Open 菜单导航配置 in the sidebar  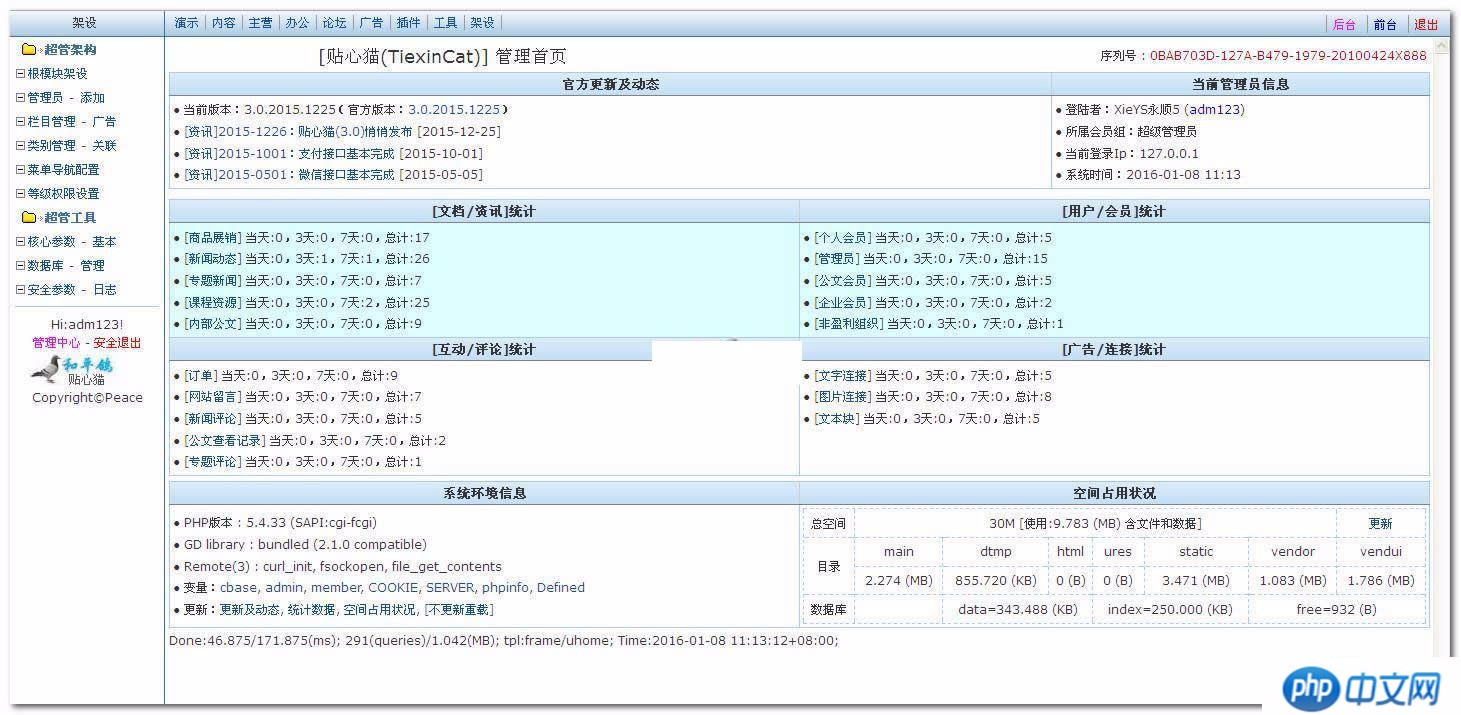click(63, 169)
